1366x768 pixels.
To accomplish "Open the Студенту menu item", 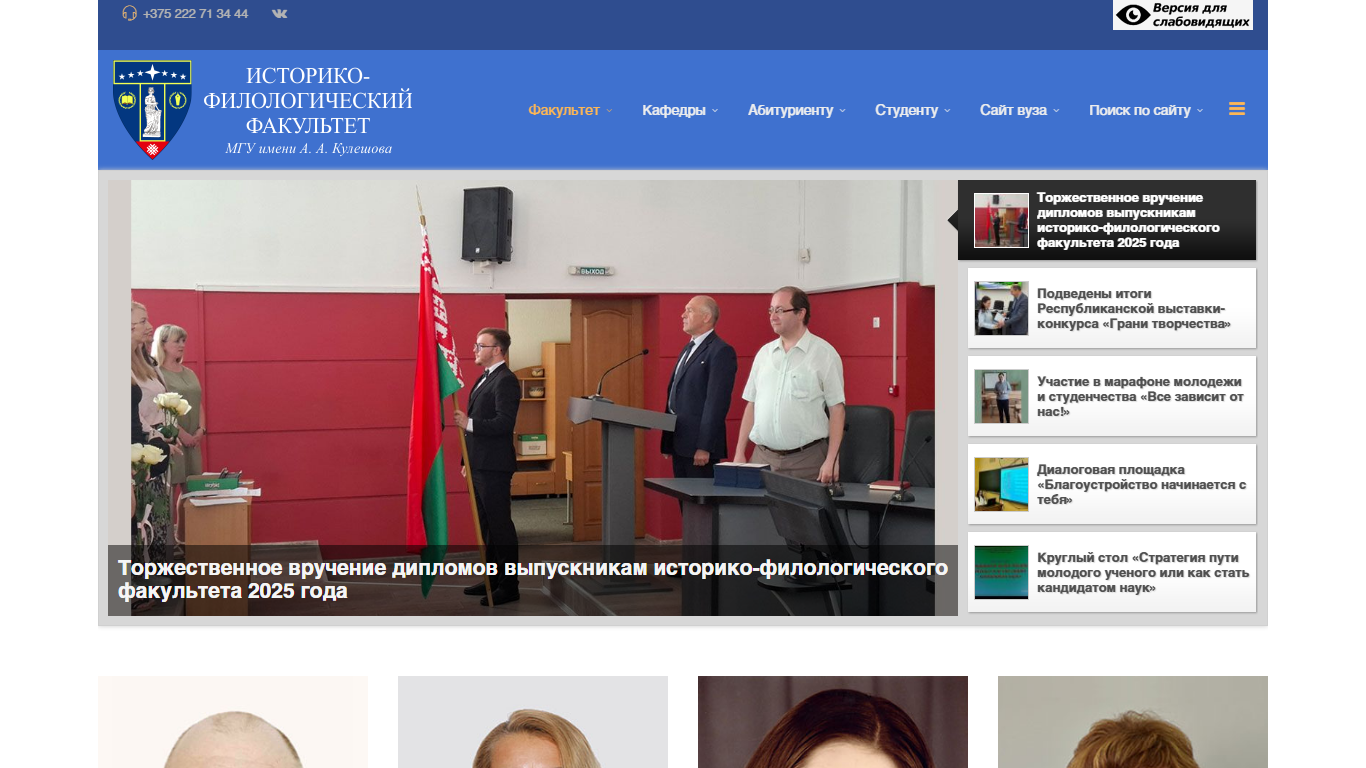I will point(906,110).
